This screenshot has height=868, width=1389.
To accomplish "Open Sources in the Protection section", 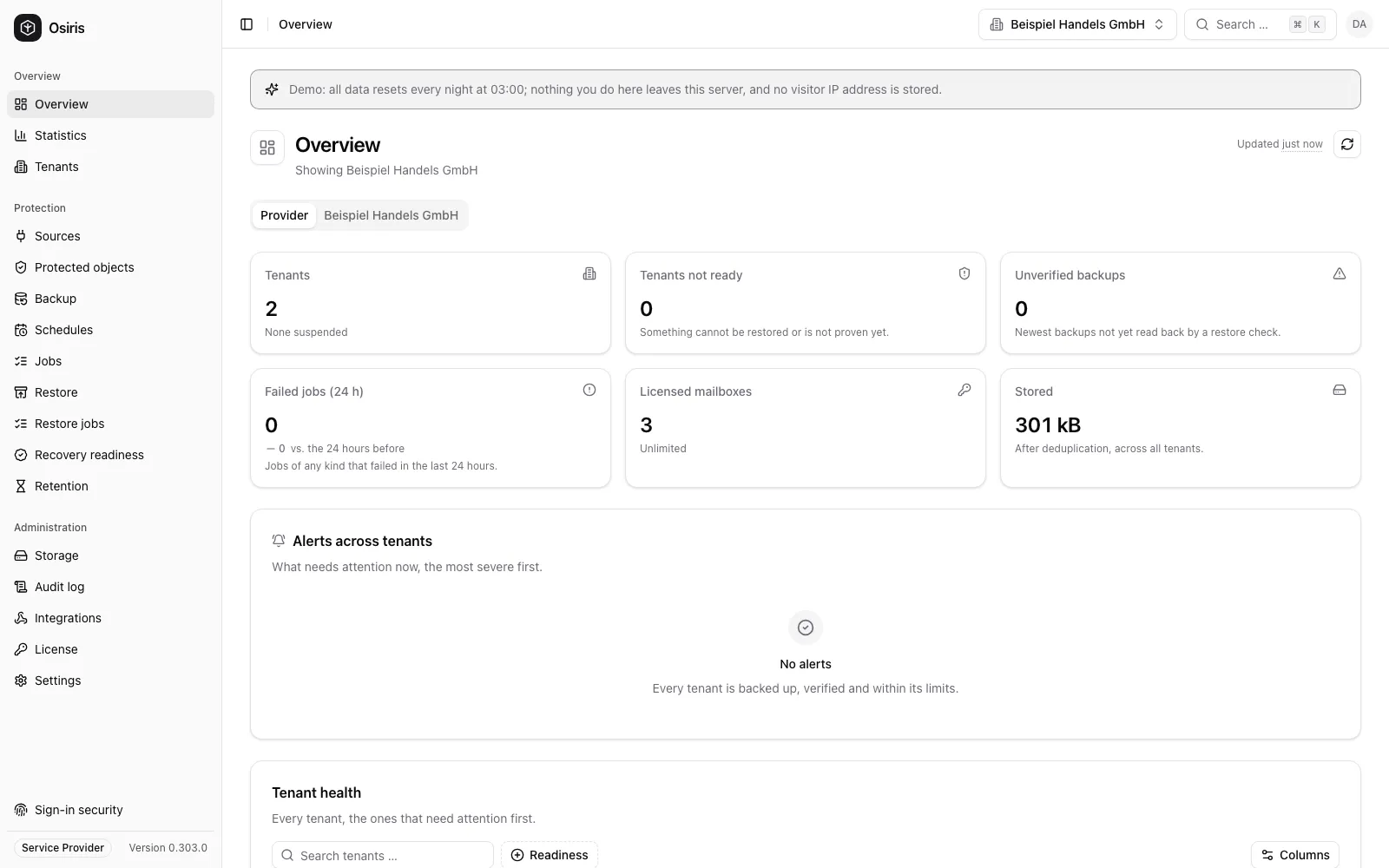I will click(110, 236).
